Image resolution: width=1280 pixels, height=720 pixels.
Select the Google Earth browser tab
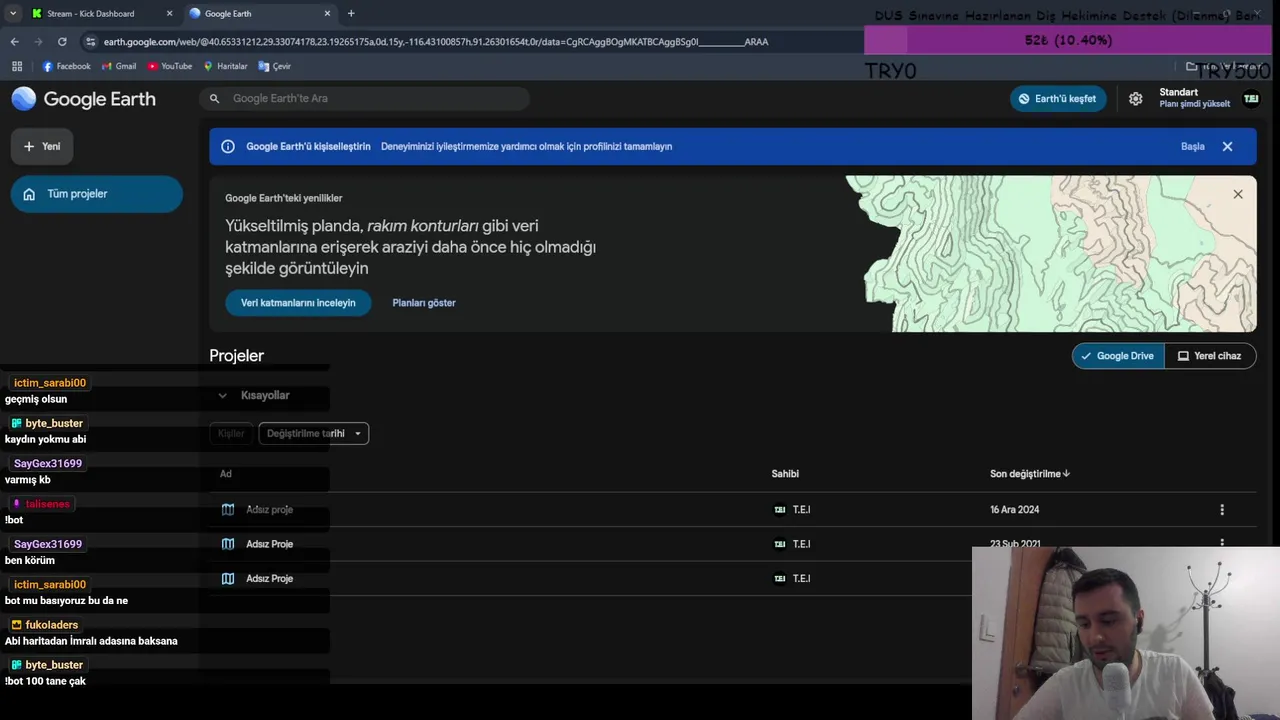(260, 14)
